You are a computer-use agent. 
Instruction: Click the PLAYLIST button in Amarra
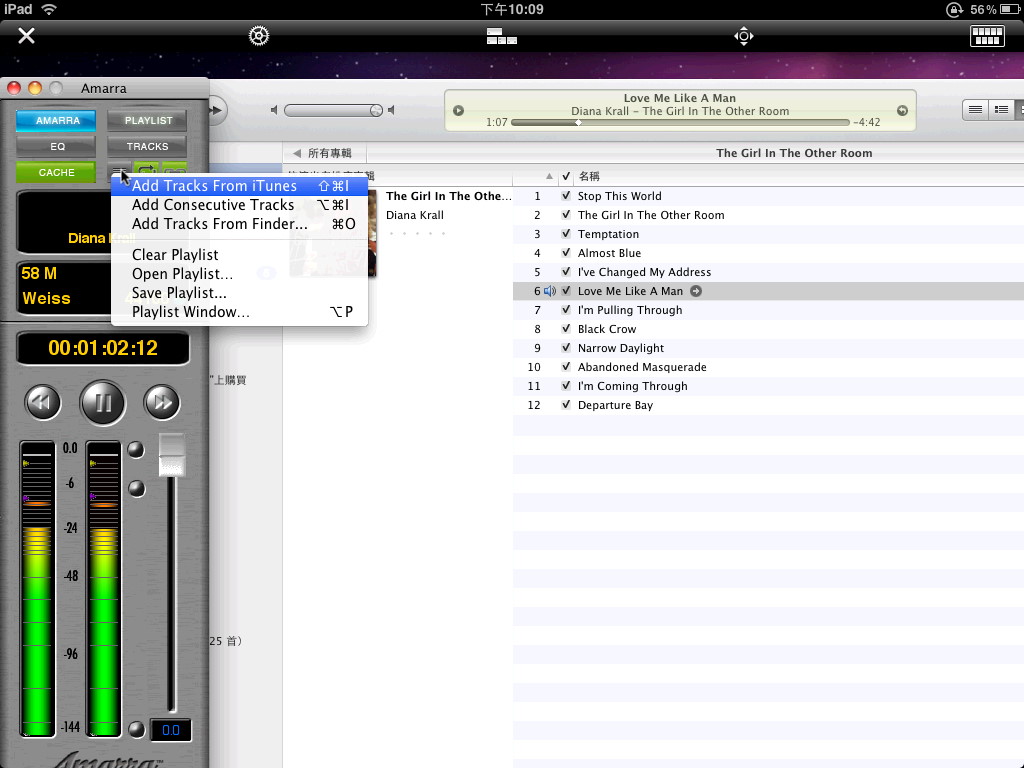[x=148, y=120]
